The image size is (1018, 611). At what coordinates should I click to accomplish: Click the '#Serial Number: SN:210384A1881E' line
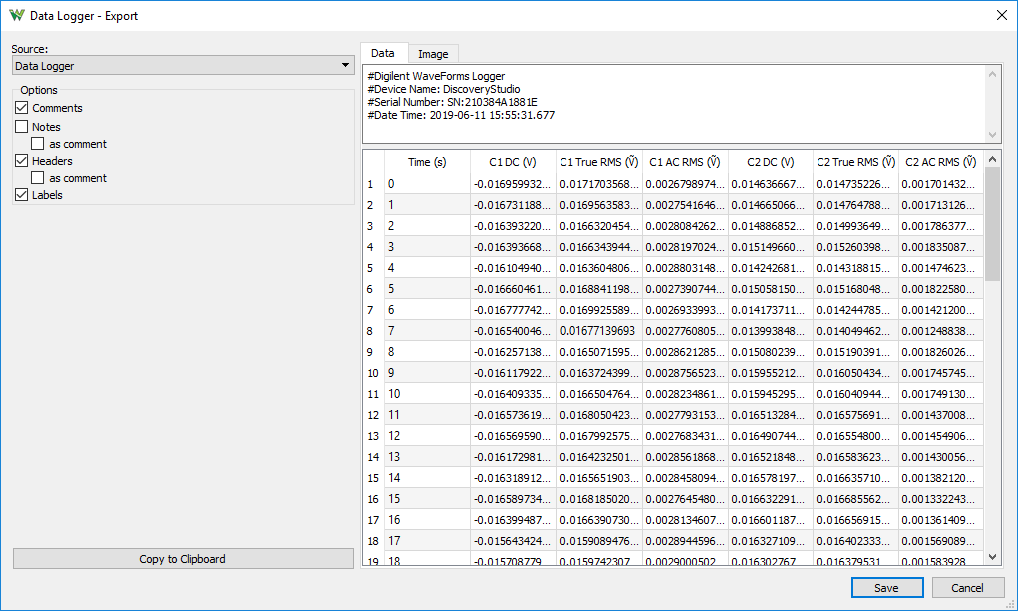453,102
